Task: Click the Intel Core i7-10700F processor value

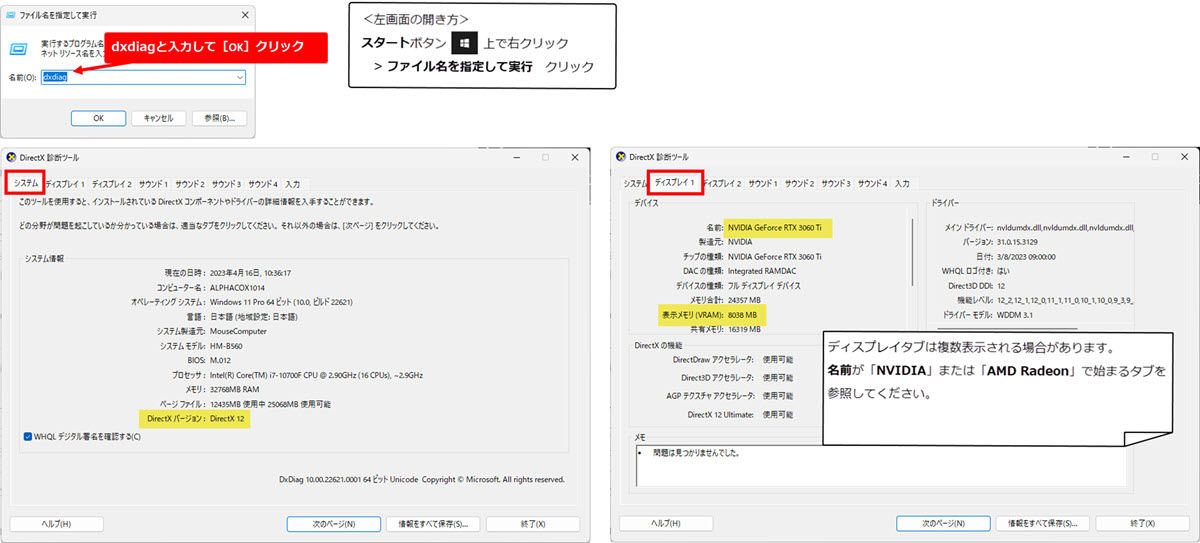Action: click(x=317, y=375)
